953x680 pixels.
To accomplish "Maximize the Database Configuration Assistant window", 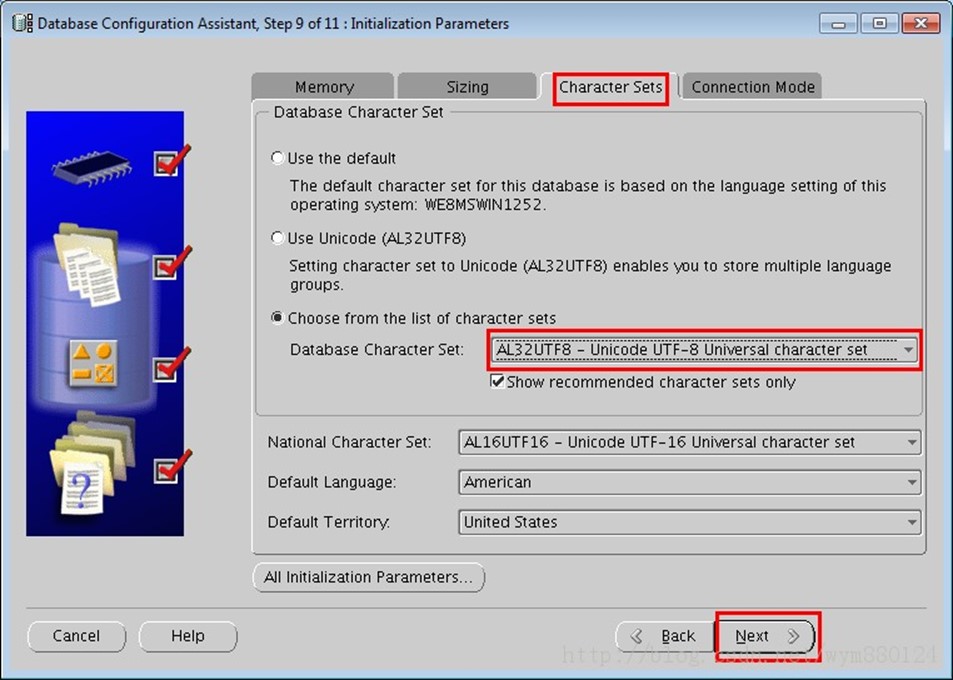I will [x=879, y=24].
